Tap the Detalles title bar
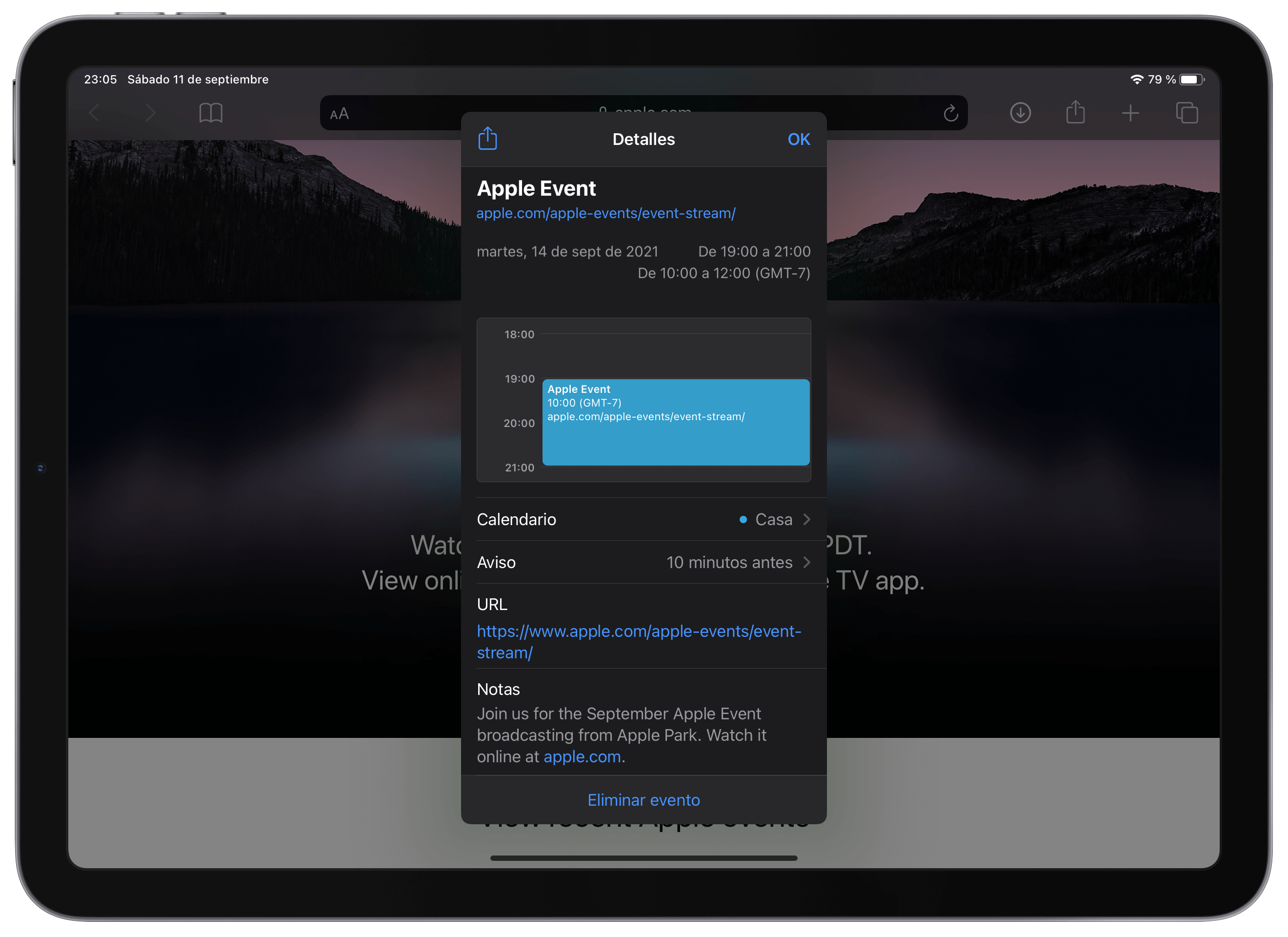Viewport: 1288px width, 937px height. [644, 139]
